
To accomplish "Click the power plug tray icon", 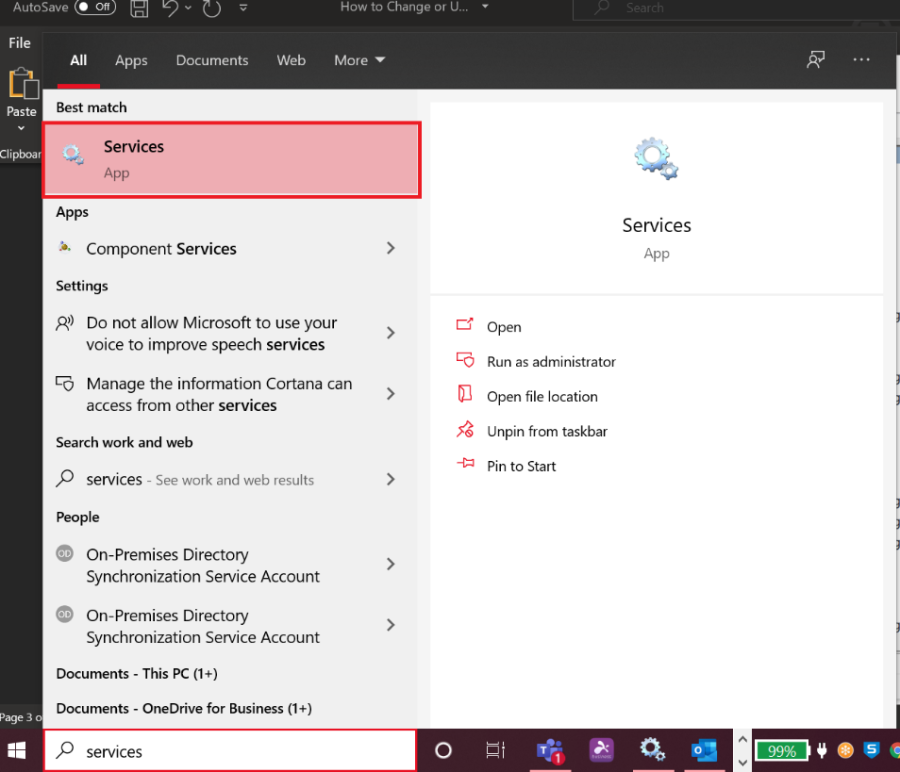I will [x=823, y=750].
